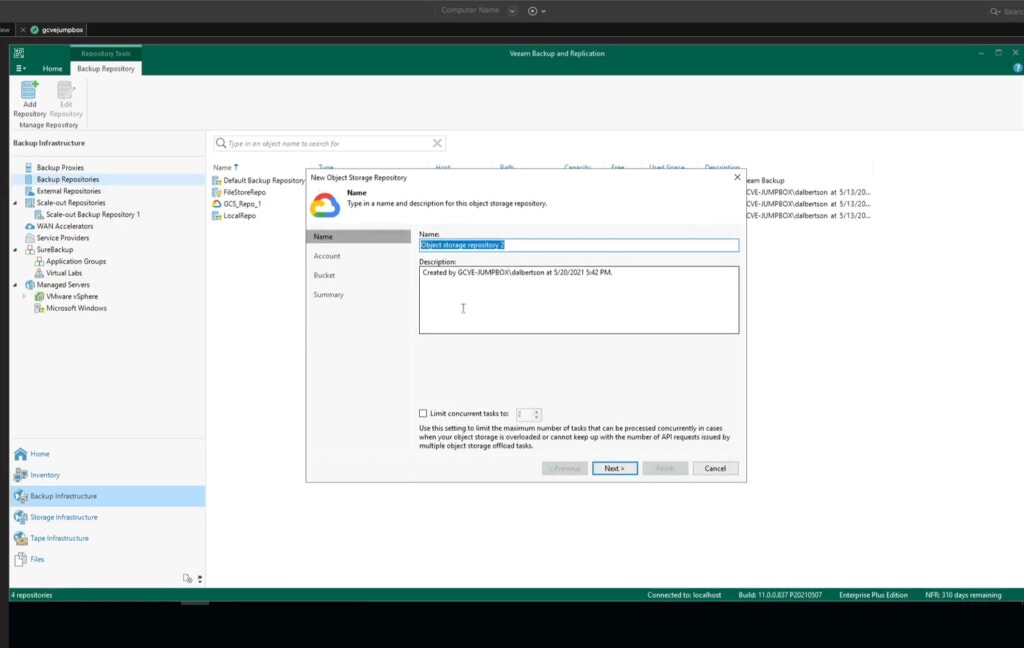Sort the list by the Name column header
The width and height of the screenshot is (1024, 648).
[226, 167]
